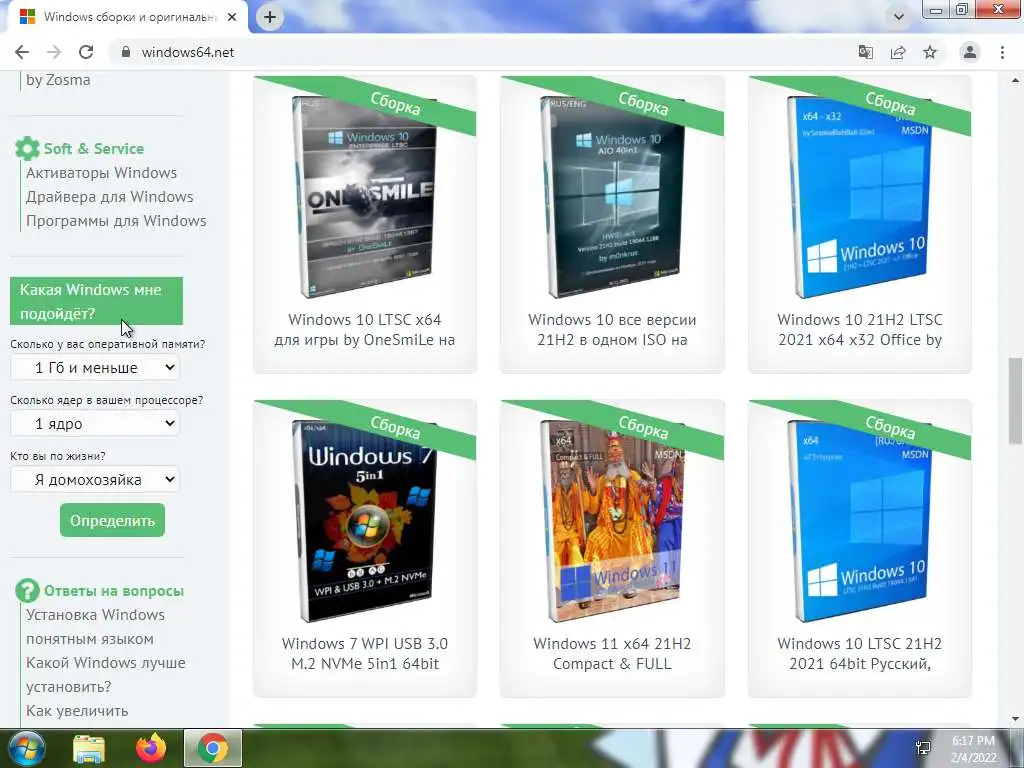
Task: Bookmark this page with the star
Action: 930,52
